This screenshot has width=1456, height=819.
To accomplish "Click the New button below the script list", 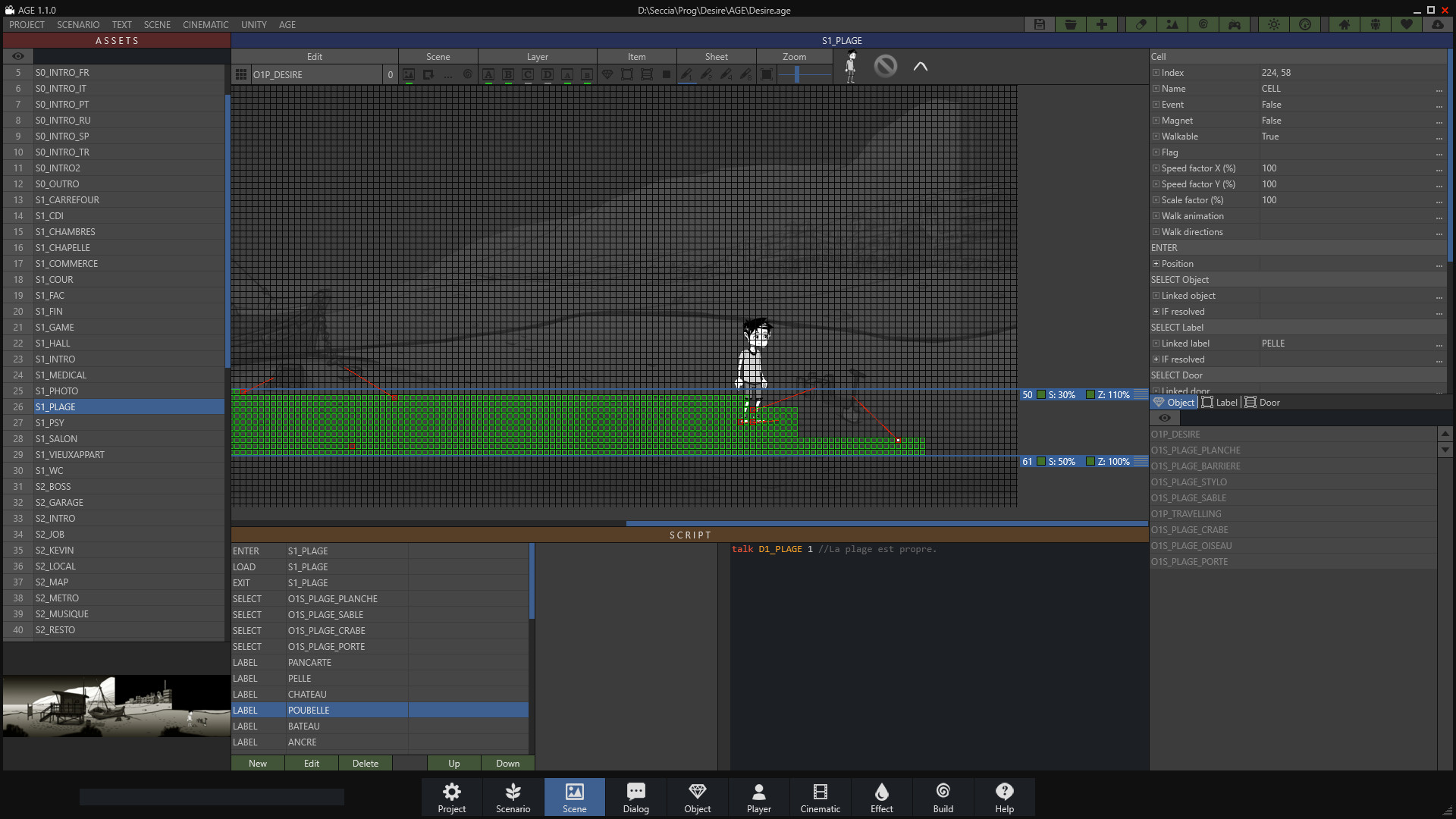I will (257, 763).
